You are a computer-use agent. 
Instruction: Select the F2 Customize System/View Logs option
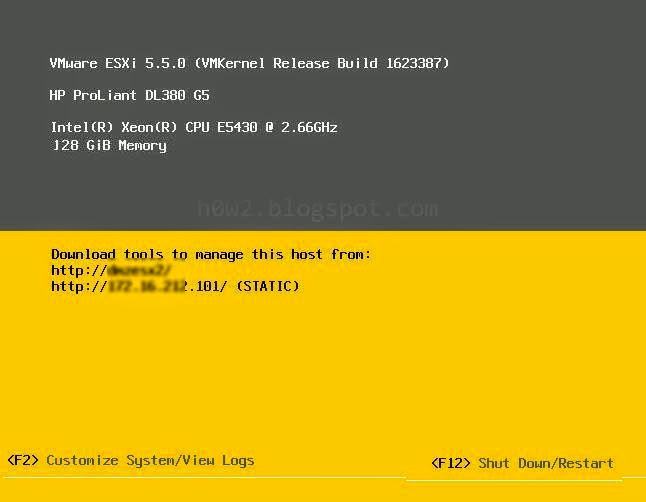pos(131,460)
